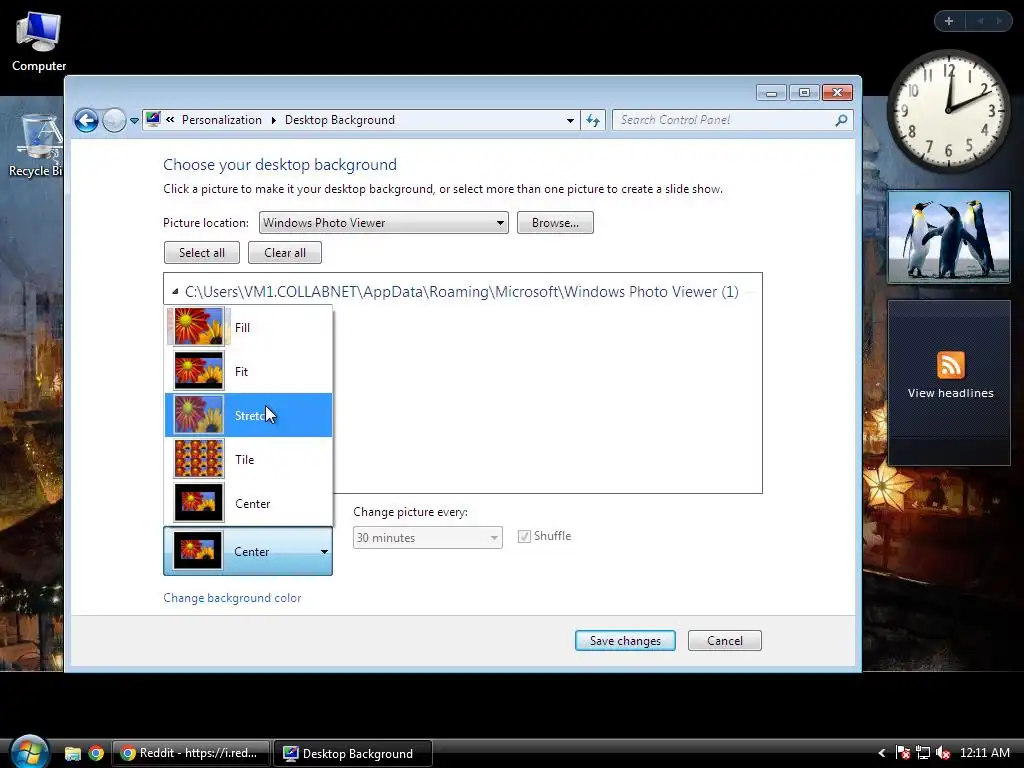Click the refresh button beside address bar
Image resolution: width=1024 pixels, height=768 pixels.
pos(593,120)
